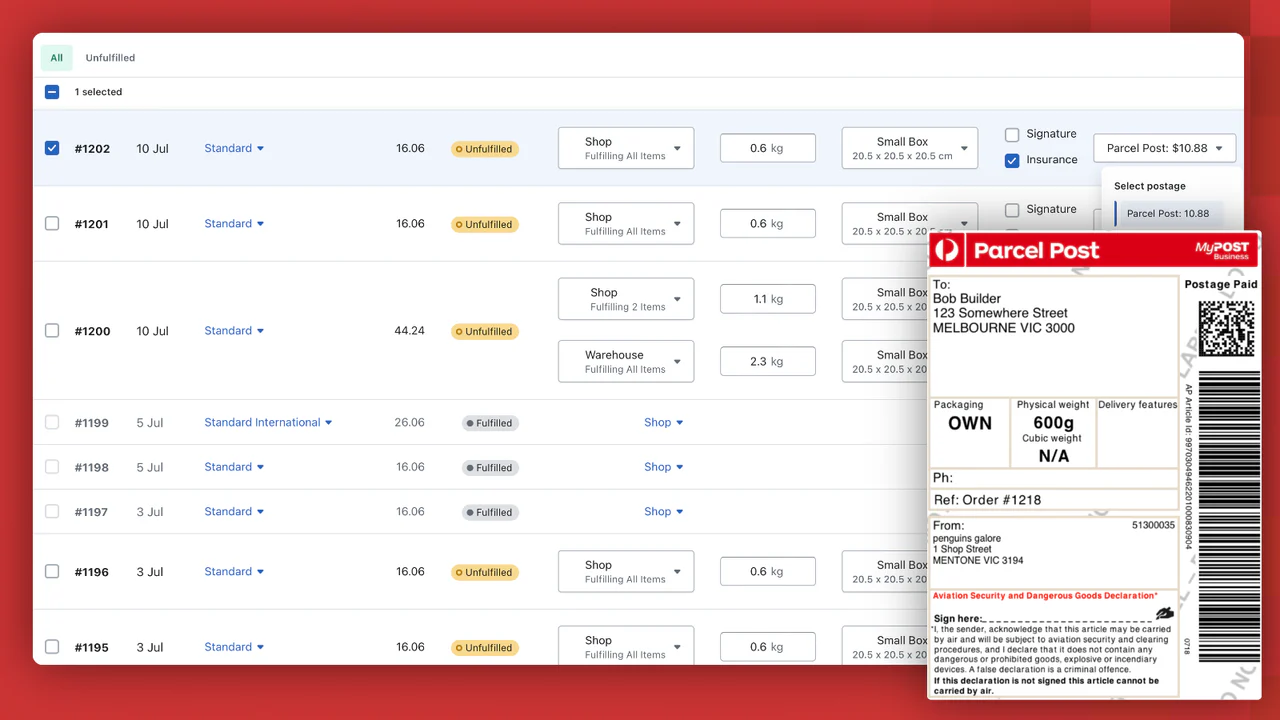
Task: Click the Australia Post logo on the shipping label
Action: (x=947, y=250)
